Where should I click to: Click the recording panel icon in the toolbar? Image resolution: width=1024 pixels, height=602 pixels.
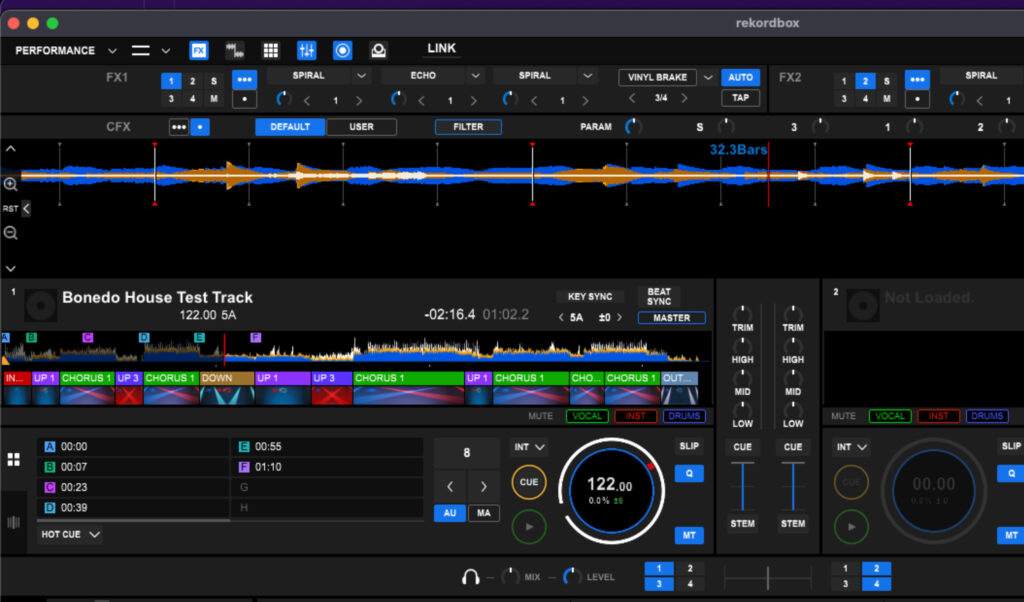pos(342,50)
